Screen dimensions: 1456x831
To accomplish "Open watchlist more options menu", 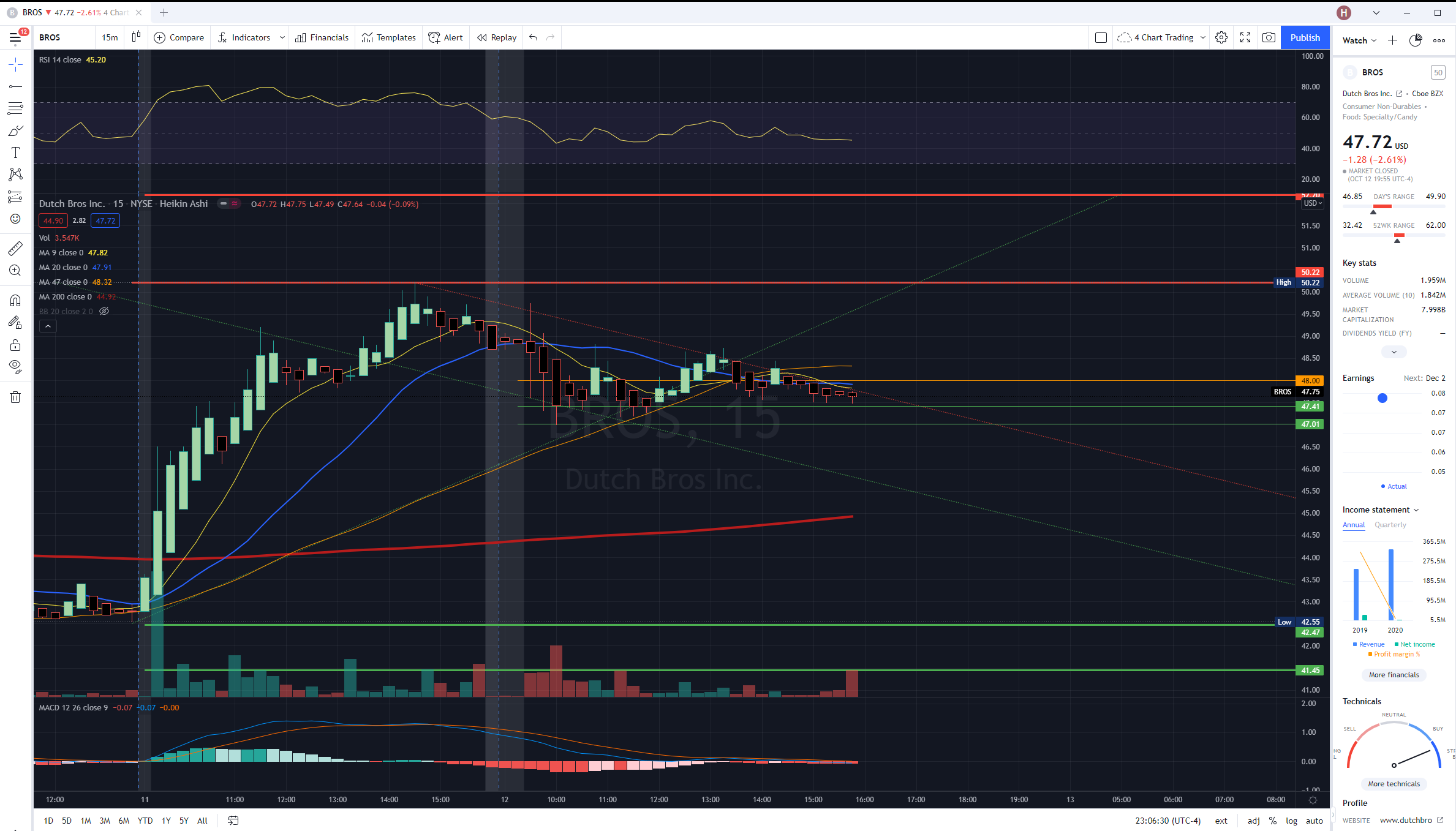I will click(x=1439, y=40).
